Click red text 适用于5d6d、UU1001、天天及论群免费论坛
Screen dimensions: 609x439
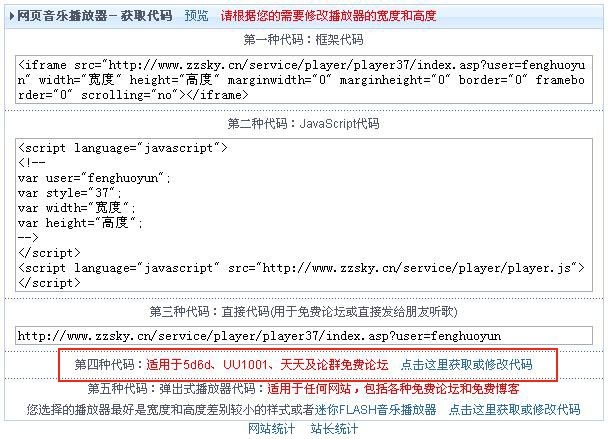pyautogui.click(x=267, y=364)
